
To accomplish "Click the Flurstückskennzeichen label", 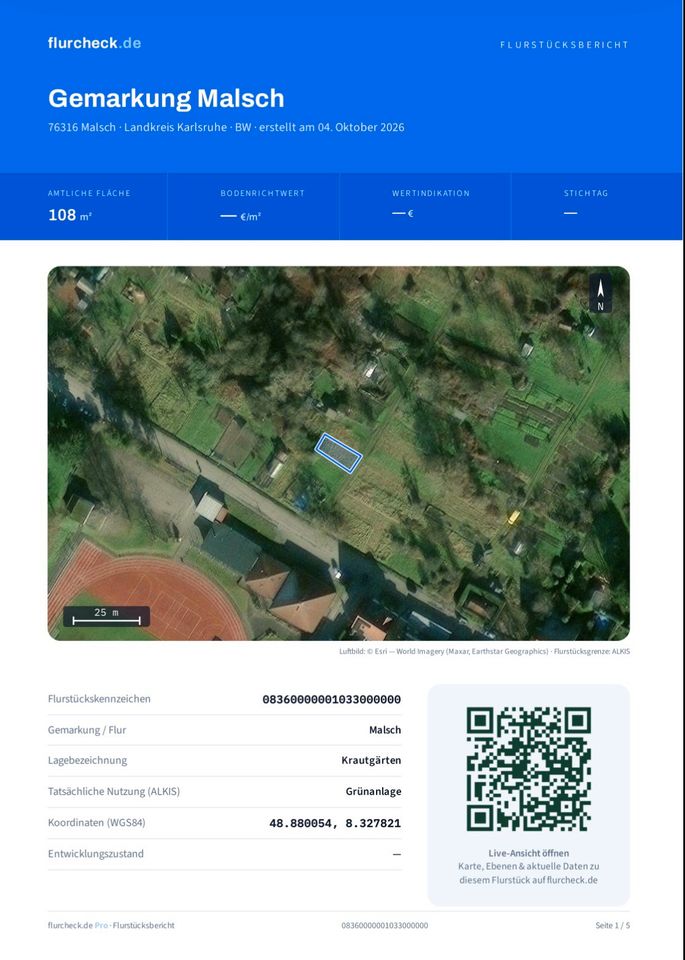I will (99, 699).
